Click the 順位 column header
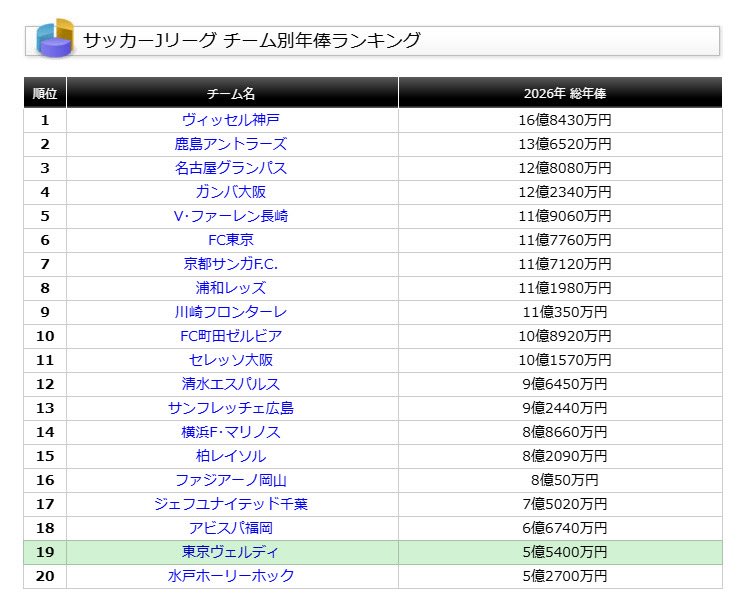The image size is (746, 613). click(x=45, y=93)
